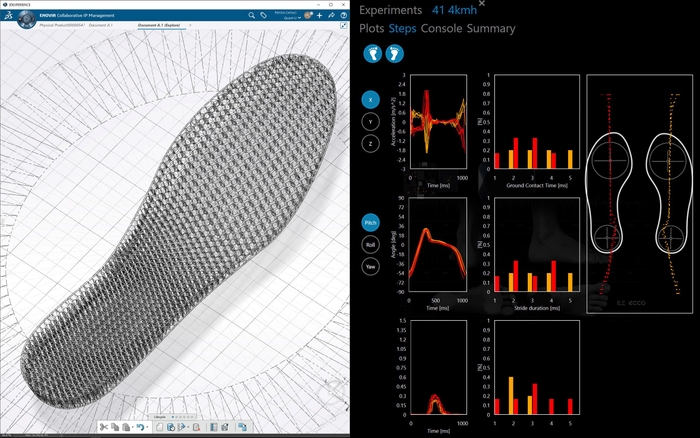Click the Lifecycle toolbar section label
This screenshot has width=700, height=438.
(x=160, y=416)
